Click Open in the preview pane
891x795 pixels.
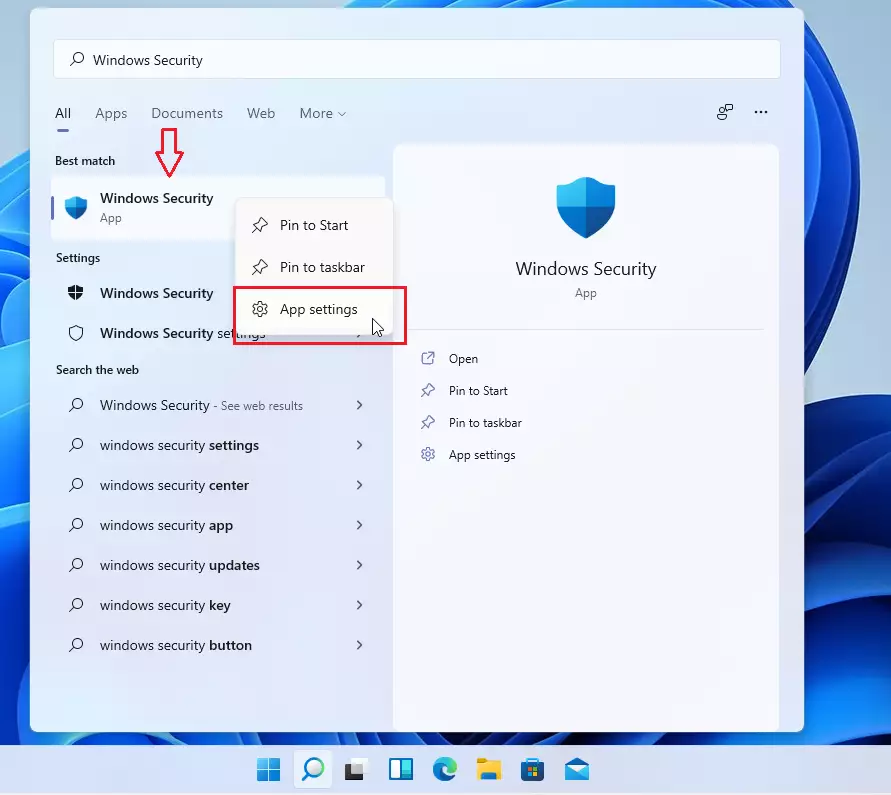click(463, 359)
